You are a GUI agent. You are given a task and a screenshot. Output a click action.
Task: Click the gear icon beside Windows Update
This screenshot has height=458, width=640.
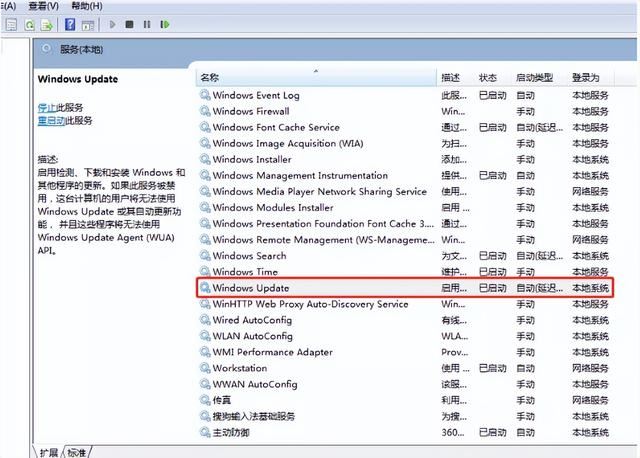coord(205,288)
